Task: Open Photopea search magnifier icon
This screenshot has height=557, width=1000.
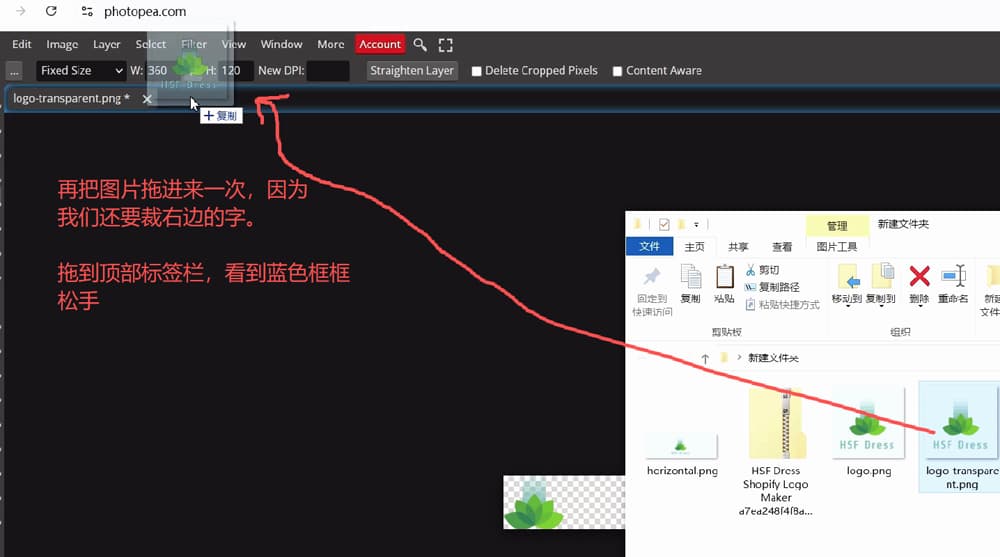Action: click(420, 45)
